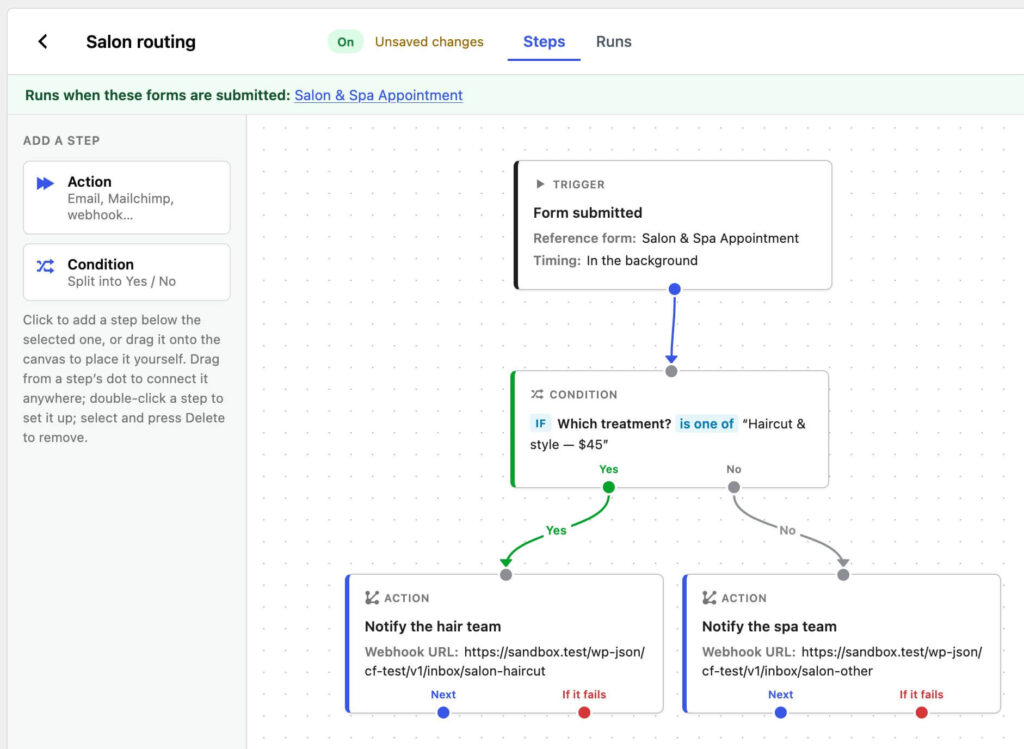
Task: Click "If it fails" label on hair team node
Action: point(584,694)
